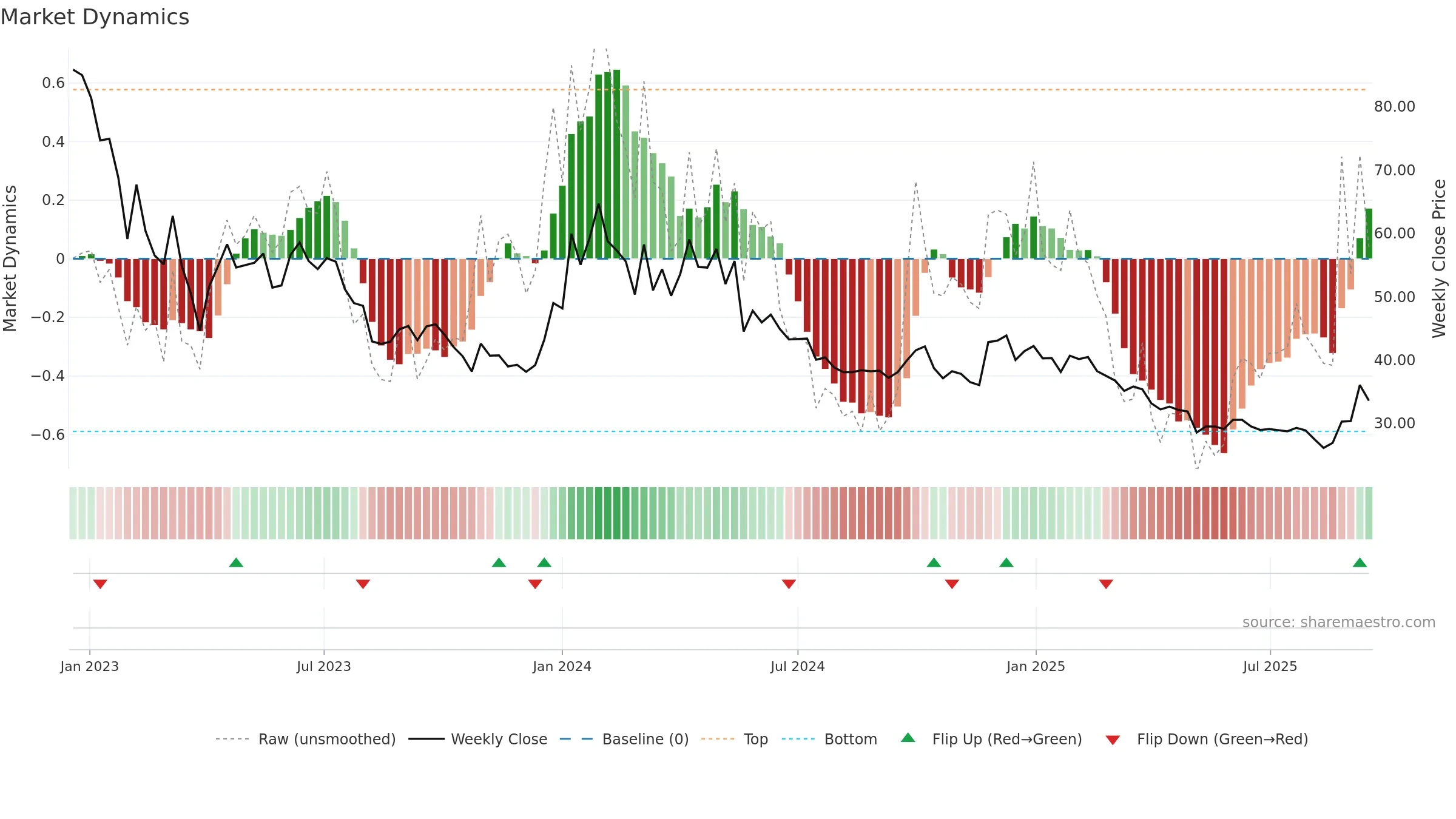Click the 80.00 price axis label
The height and width of the screenshot is (819, 1456).
[1395, 107]
